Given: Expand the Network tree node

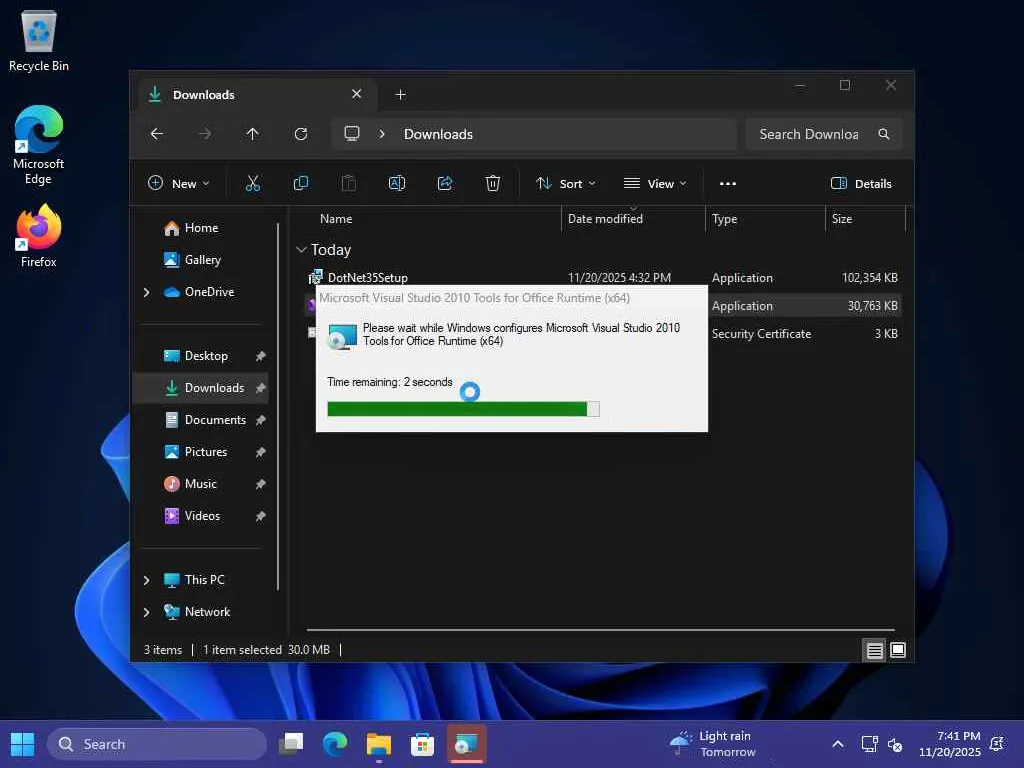Looking at the screenshot, I should click(x=147, y=612).
